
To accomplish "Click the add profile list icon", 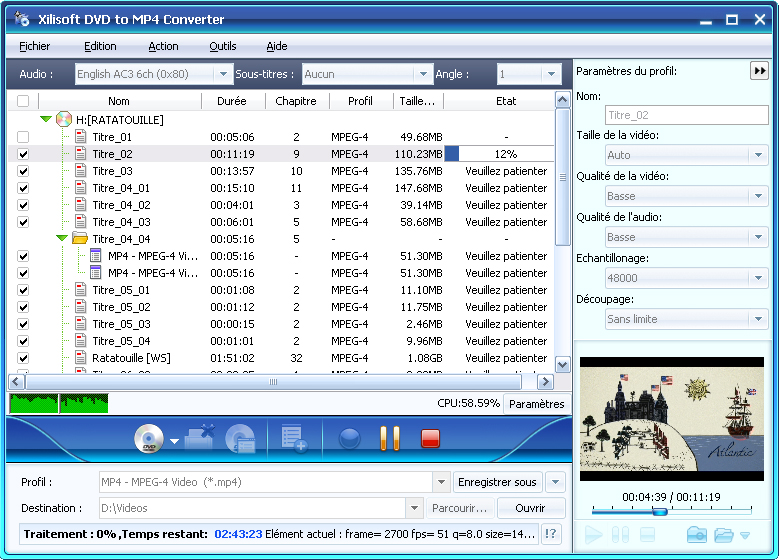I will coord(294,438).
